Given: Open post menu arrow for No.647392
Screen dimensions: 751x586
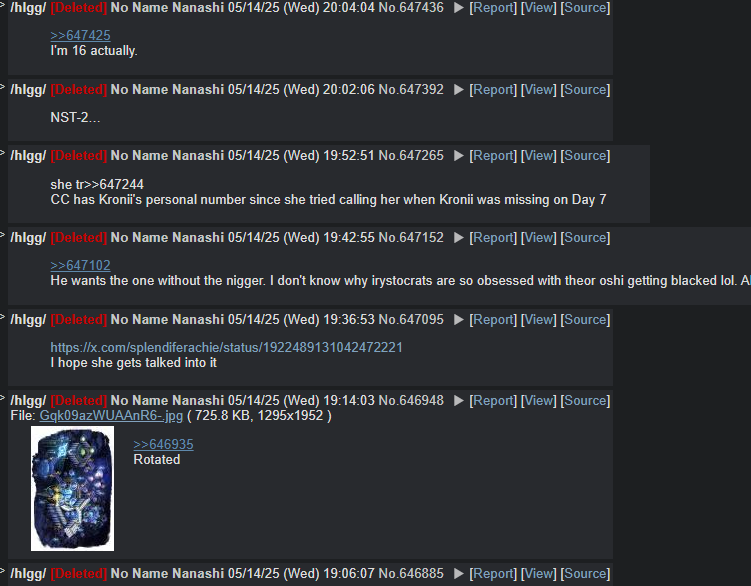Looking at the screenshot, I should 458,90.
